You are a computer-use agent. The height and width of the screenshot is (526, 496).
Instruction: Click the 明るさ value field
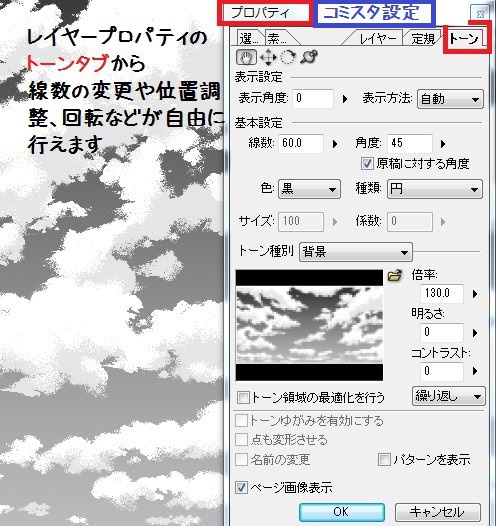(442, 332)
